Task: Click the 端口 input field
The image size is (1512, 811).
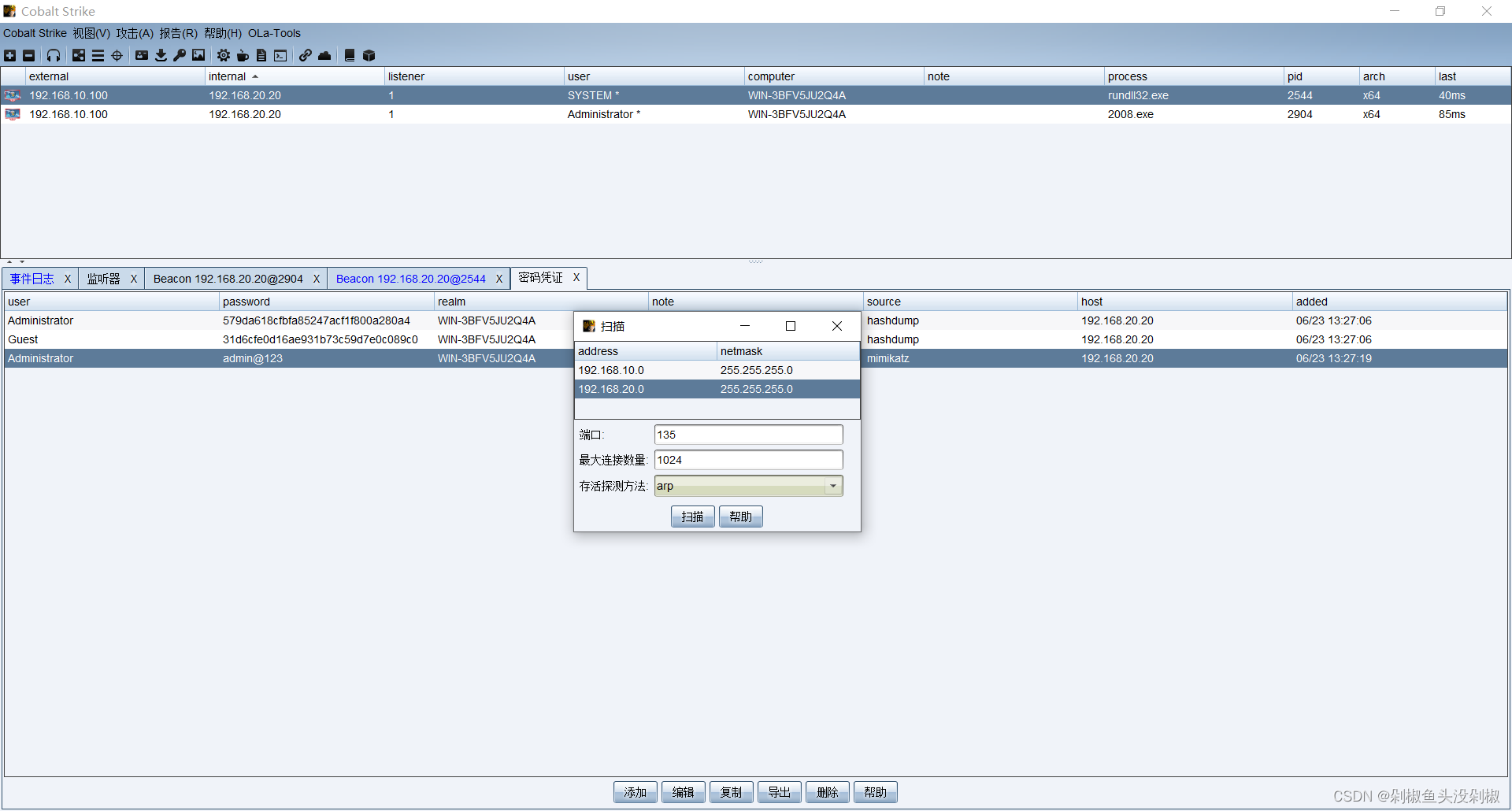Action: (x=748, y=435)
